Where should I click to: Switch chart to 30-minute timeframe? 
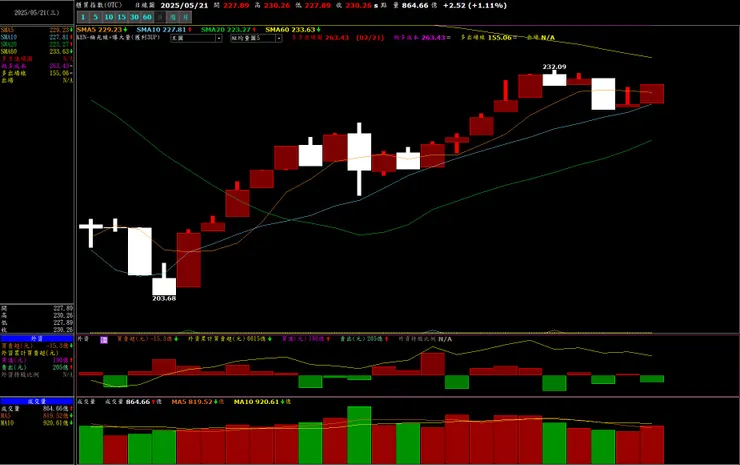134,17
